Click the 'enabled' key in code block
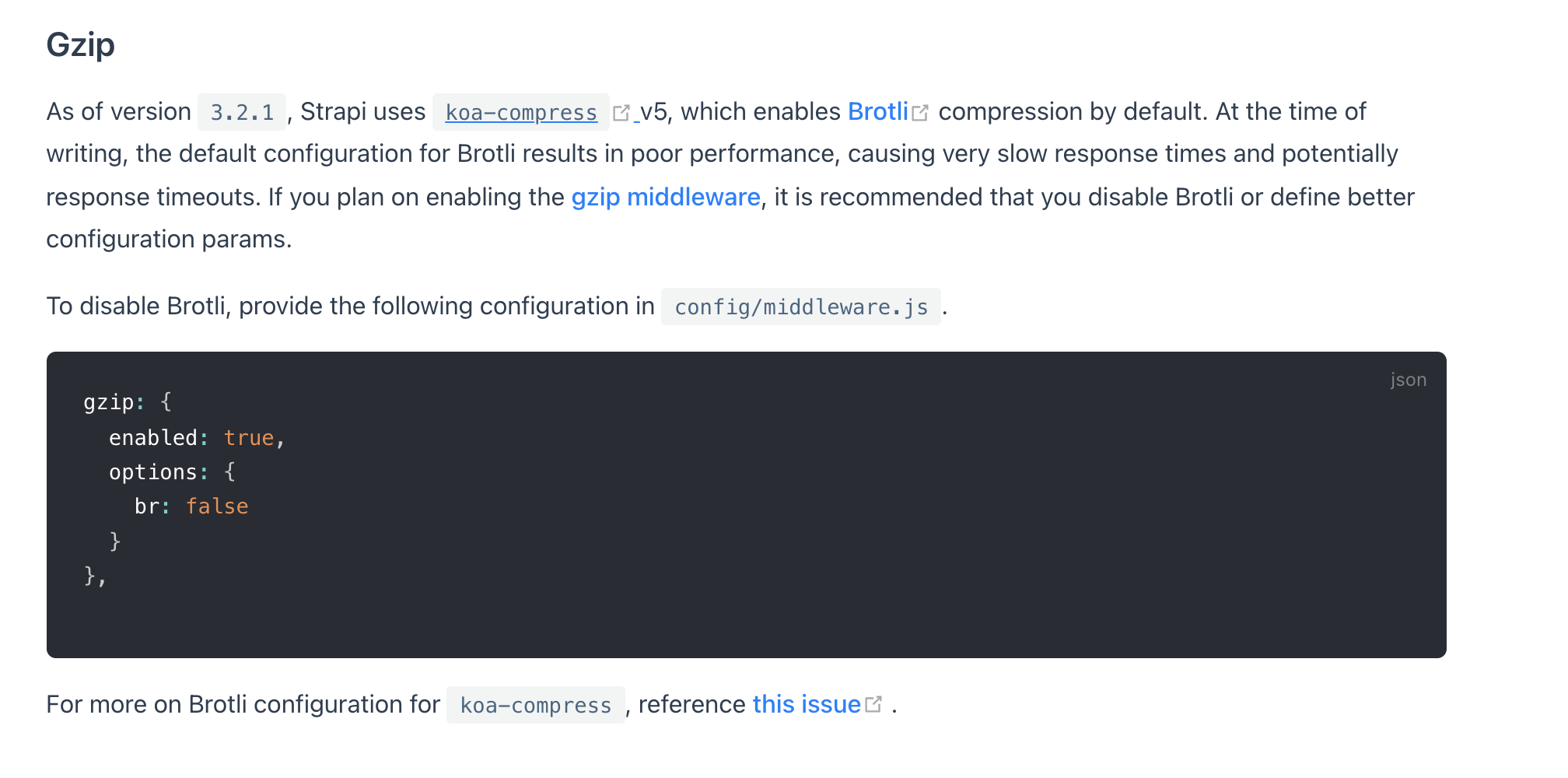Image resolution: width=1568 pixels, height=778 pixels. click(153, 438)
